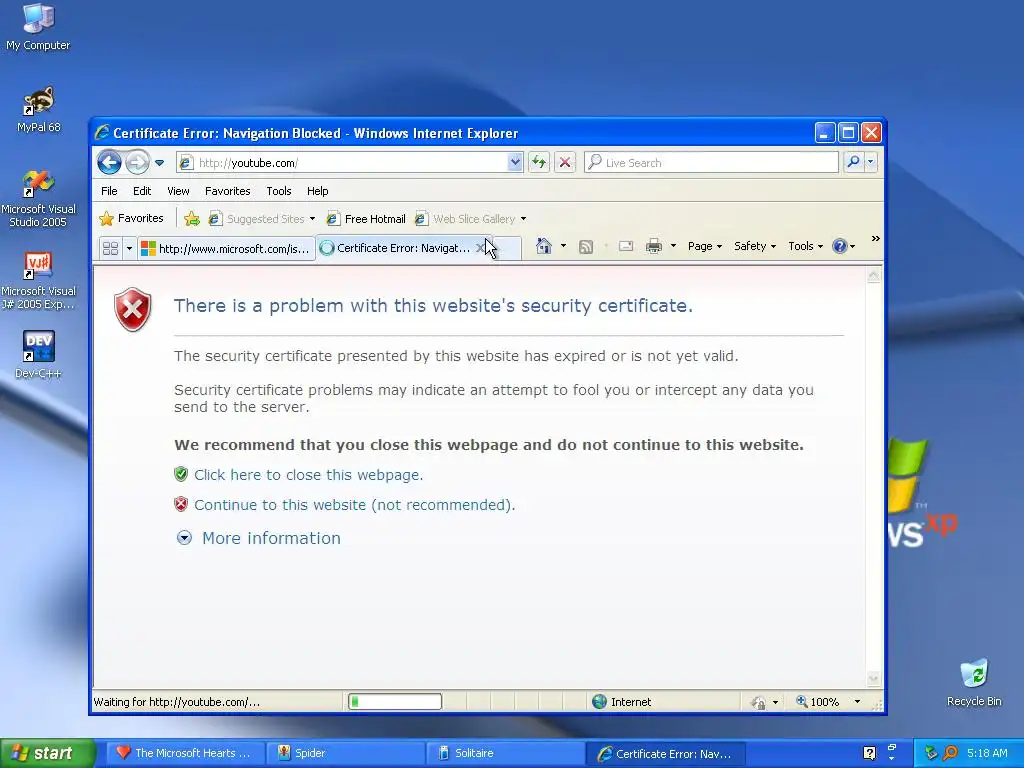Screen dimensions: 1024x768
Task: Stop loading with the red X button
Action: click(565, 163)
